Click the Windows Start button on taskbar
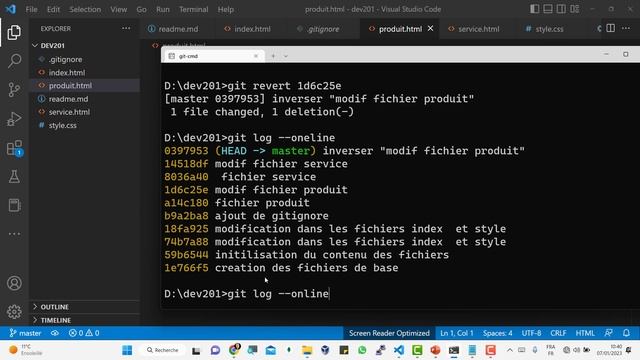The image size is (640, 360). click(x=127, y=350)
